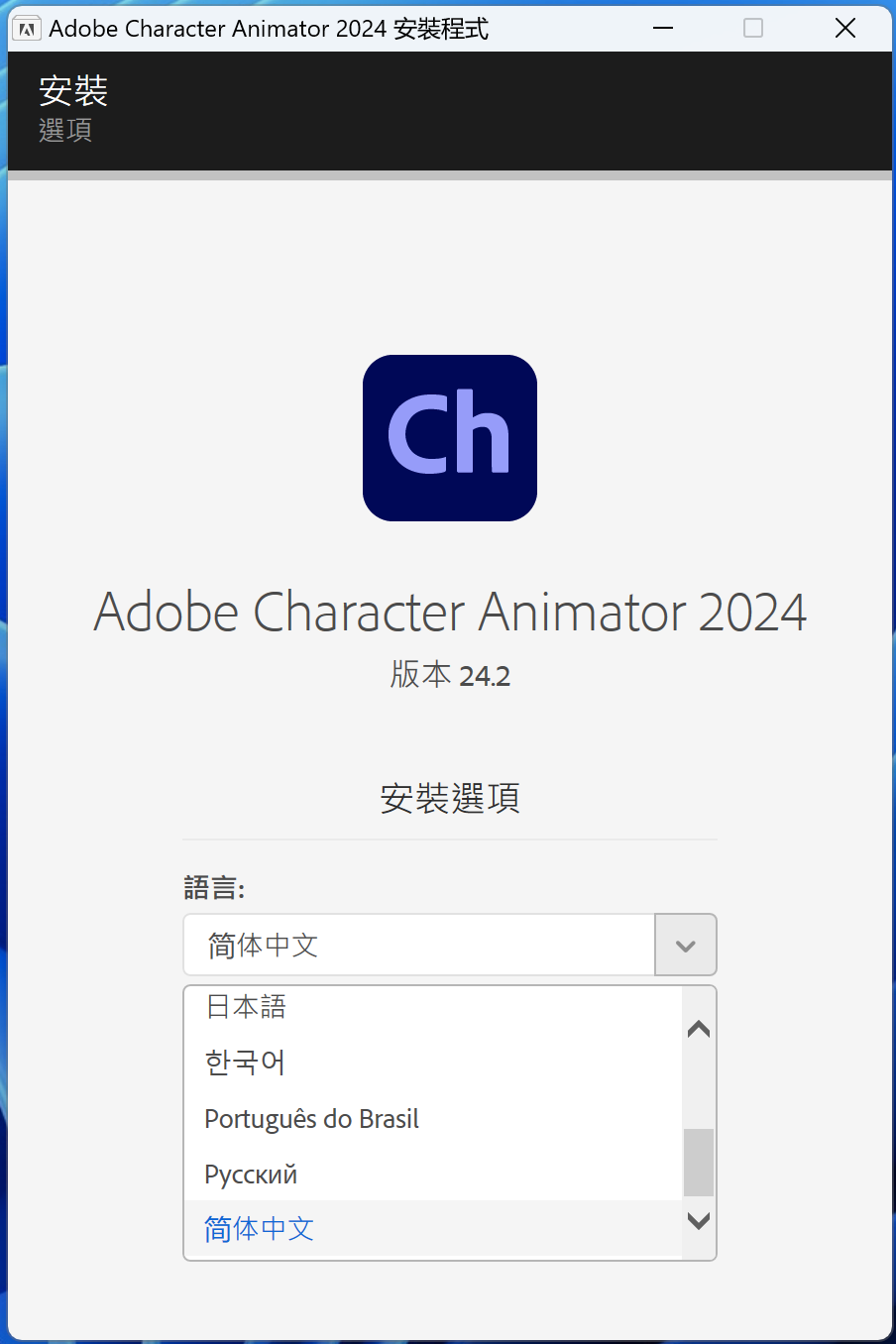Click the Character Animator Ch logo
Viewport: 896px width, 1344px height.
coord(450,438)
